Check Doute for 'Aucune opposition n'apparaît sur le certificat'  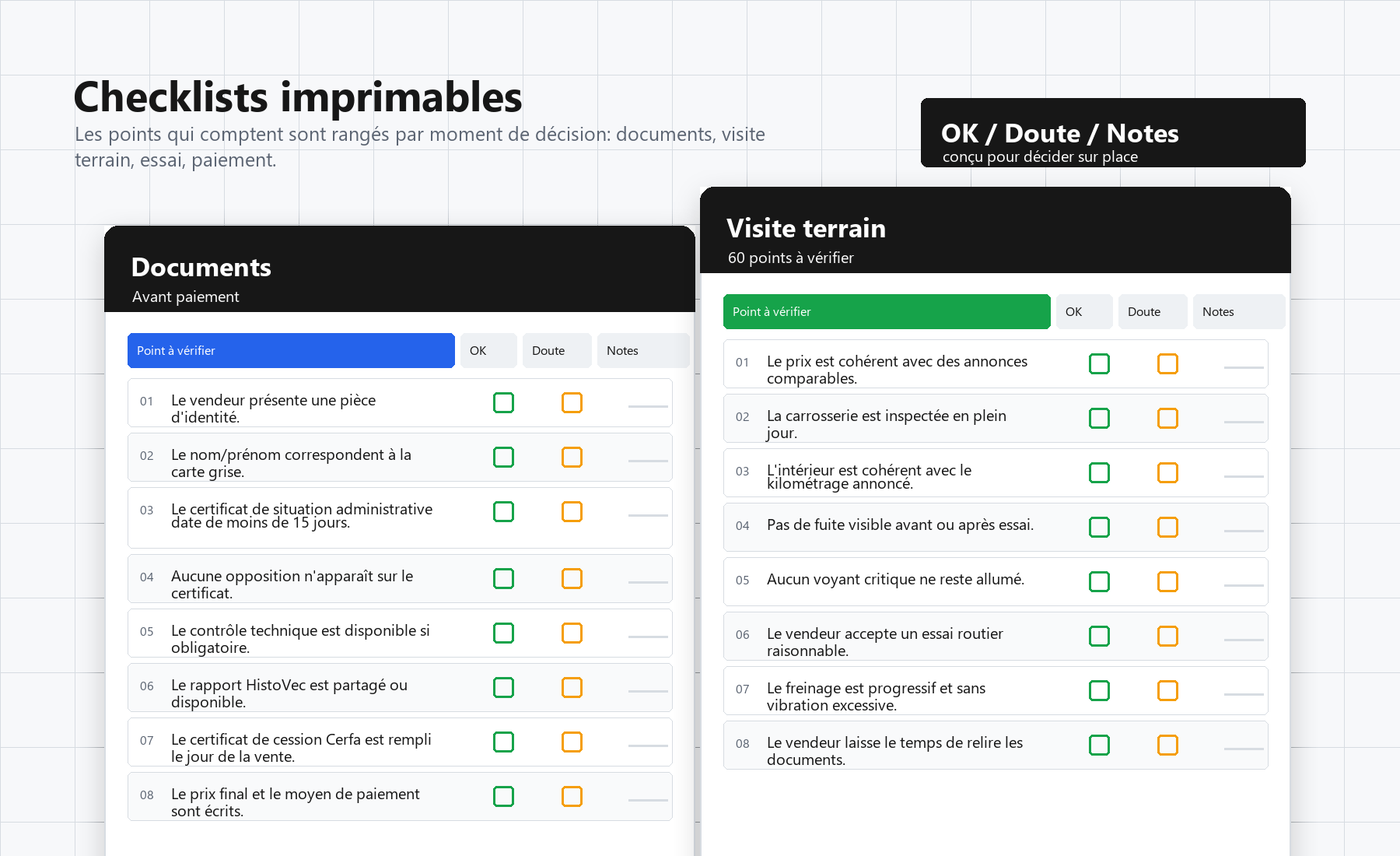(572, 579)
